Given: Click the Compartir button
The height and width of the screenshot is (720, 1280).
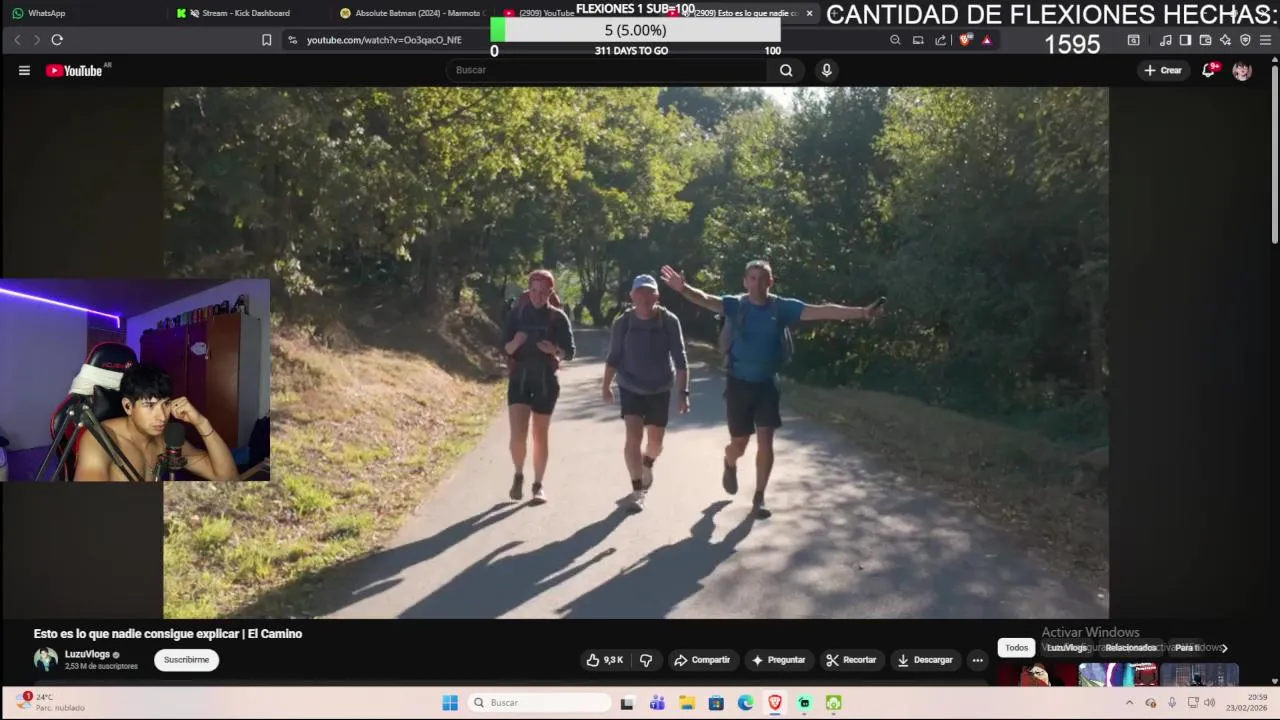Looking at the screenshot, I should [x=702, y=660].
